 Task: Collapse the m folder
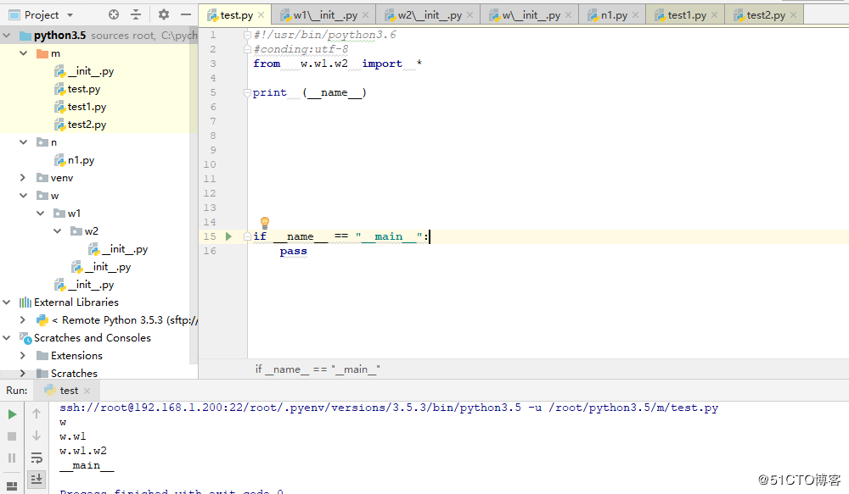point(23,53)
